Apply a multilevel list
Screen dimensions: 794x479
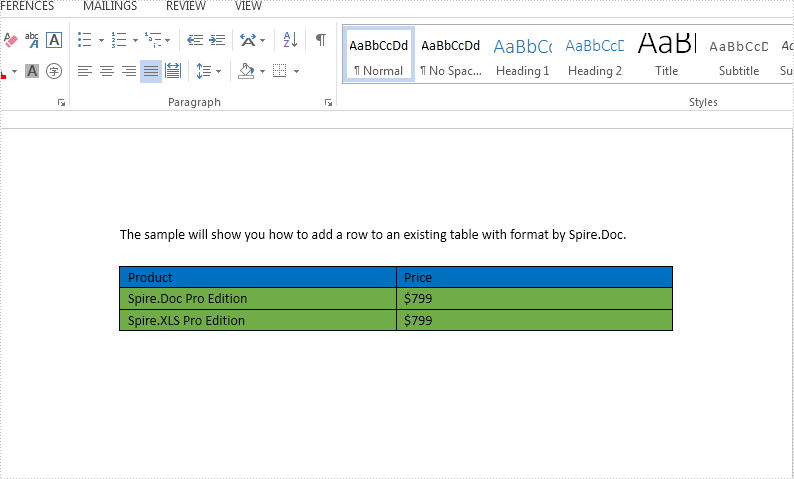(x=153, y=39)
